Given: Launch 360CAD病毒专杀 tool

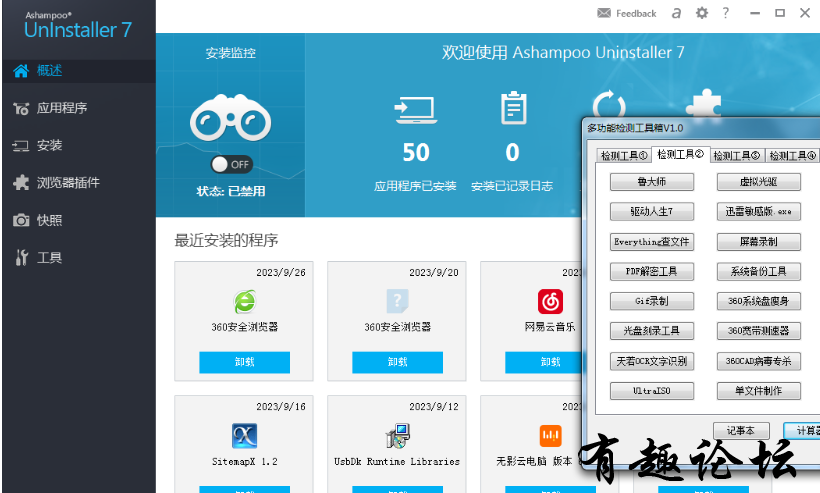Looking at the screenshot, I should point(758,361).
